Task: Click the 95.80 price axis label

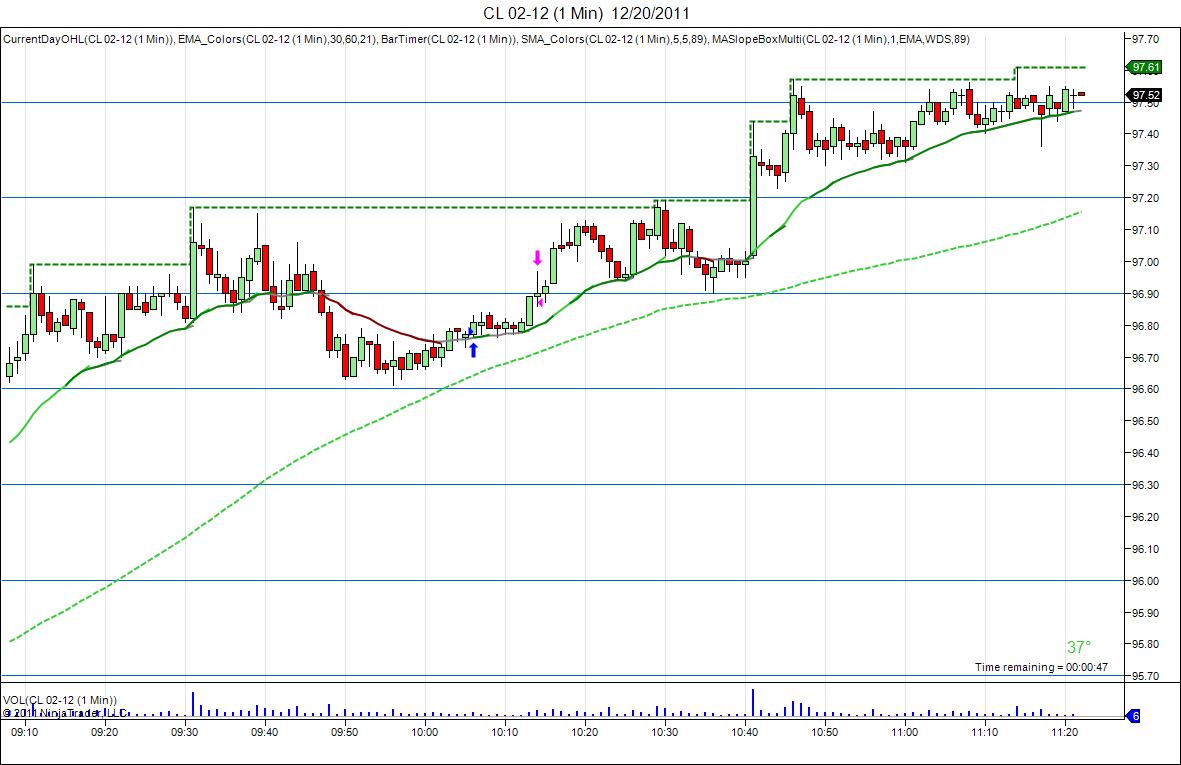Action: pos(1146,645)
